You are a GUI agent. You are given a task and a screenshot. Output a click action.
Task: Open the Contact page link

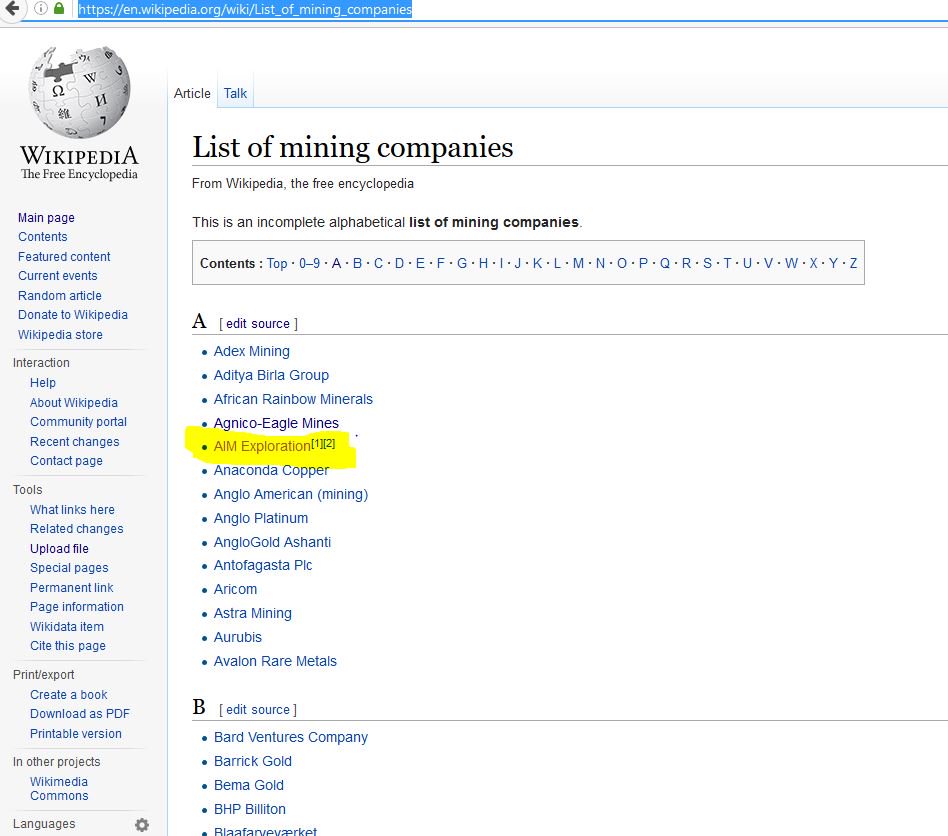click(x=67, y=461)
